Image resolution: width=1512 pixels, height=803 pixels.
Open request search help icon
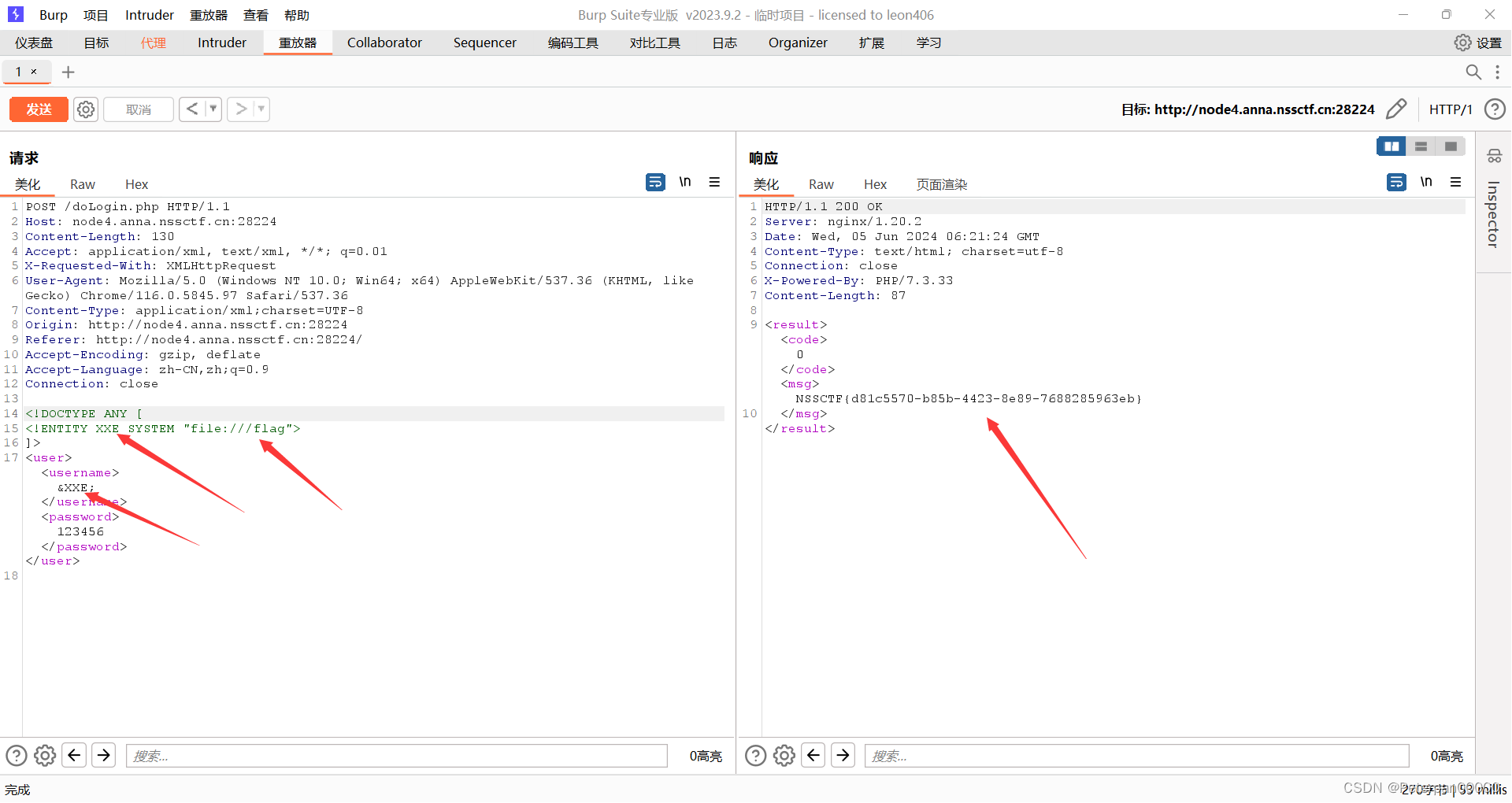point(17,756)
